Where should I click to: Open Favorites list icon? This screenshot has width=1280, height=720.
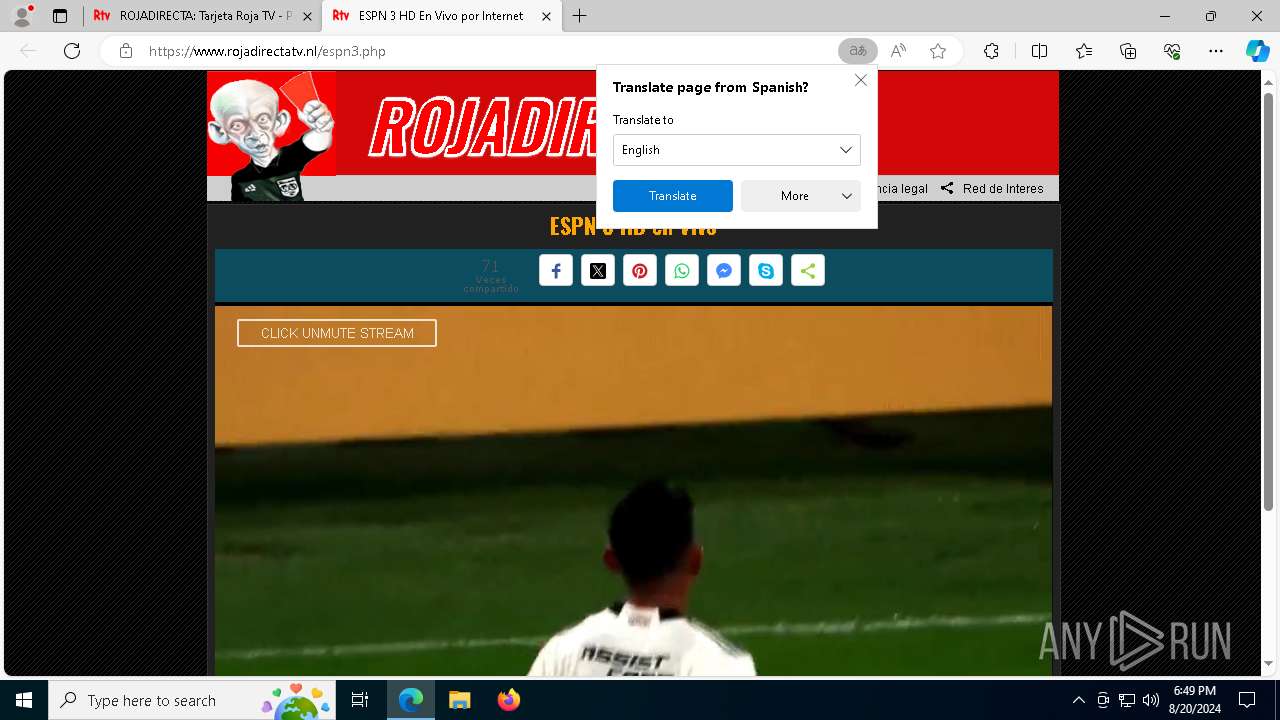[1084, 51]
